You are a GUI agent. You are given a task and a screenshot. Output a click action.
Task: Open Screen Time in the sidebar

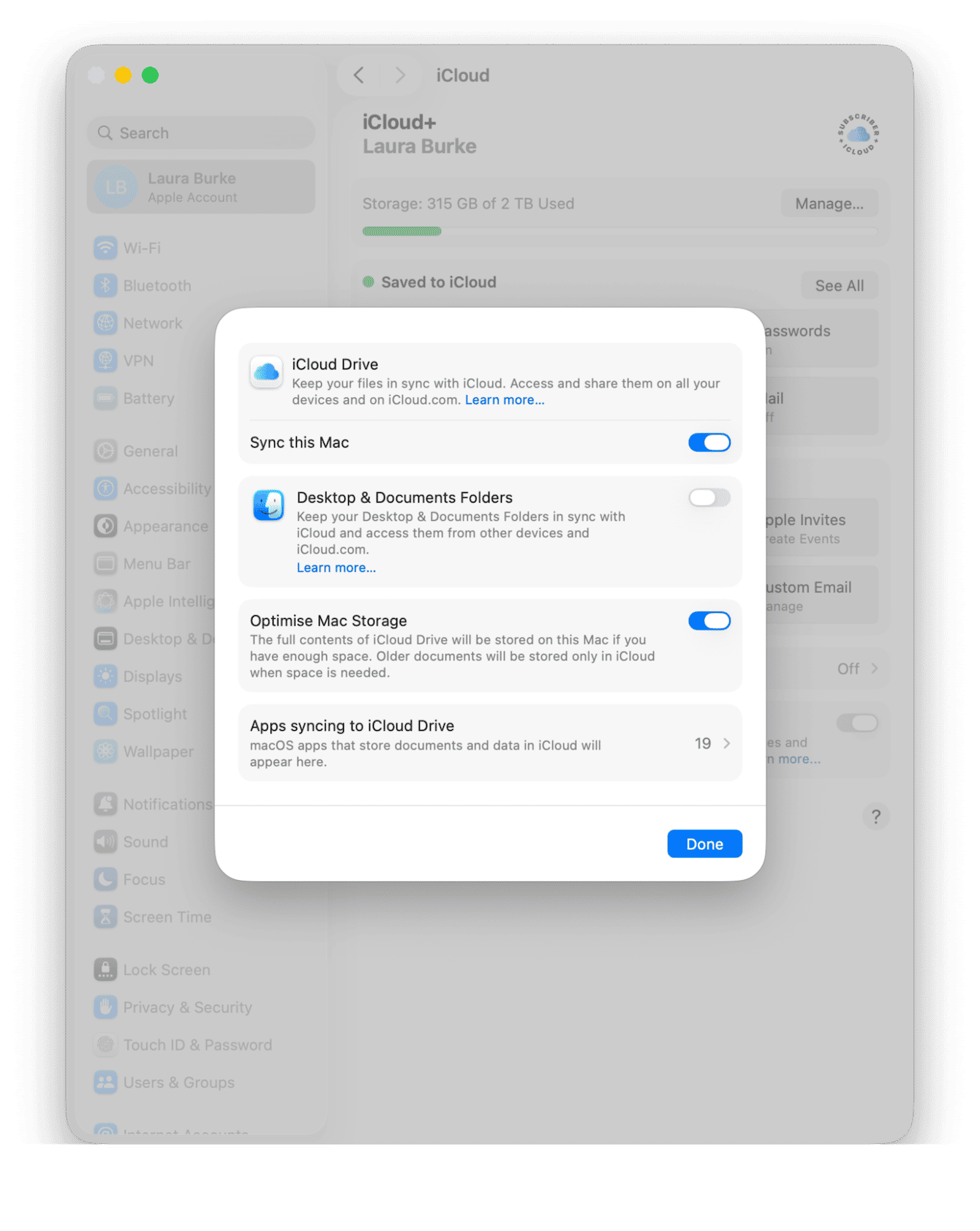tap(151, 917)
